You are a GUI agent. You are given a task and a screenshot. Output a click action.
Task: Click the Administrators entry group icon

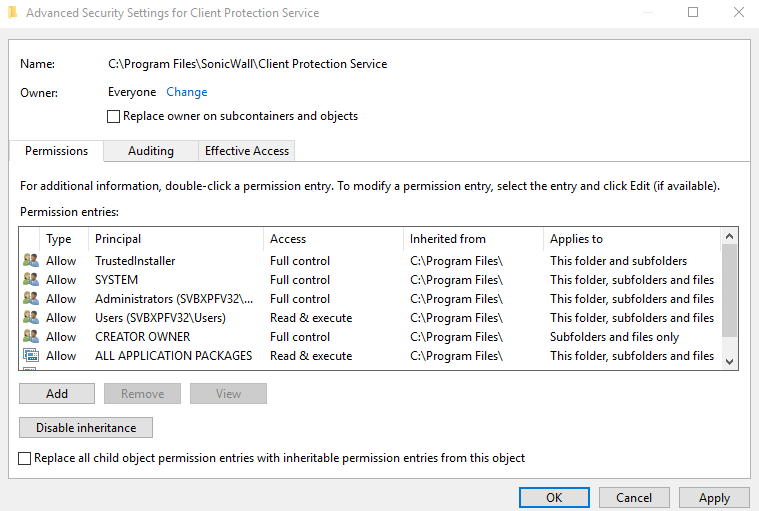(x=30, y=299)
